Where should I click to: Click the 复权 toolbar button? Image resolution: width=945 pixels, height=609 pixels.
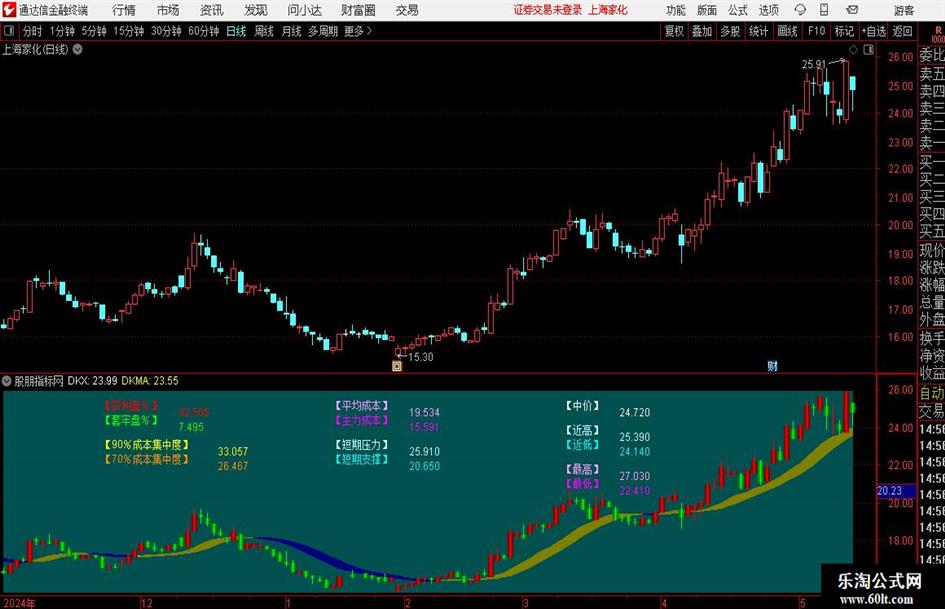pos(674,31)
